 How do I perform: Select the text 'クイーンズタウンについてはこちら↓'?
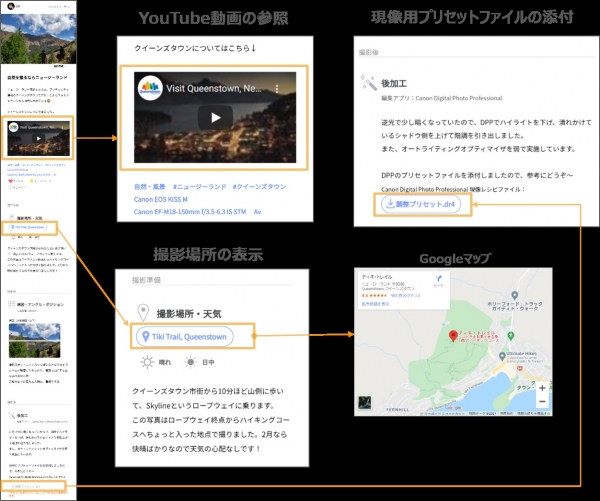pyautogui.click(x=195, y=48)
